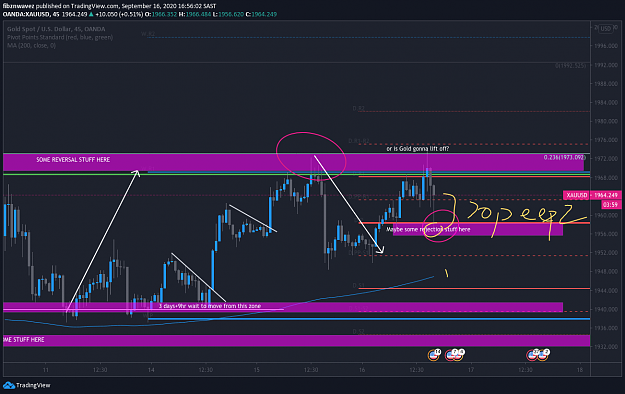Click date 17 on the time axis
This screenshot has width=625, height=394.
pyautogui.click(x=471, y=370)
